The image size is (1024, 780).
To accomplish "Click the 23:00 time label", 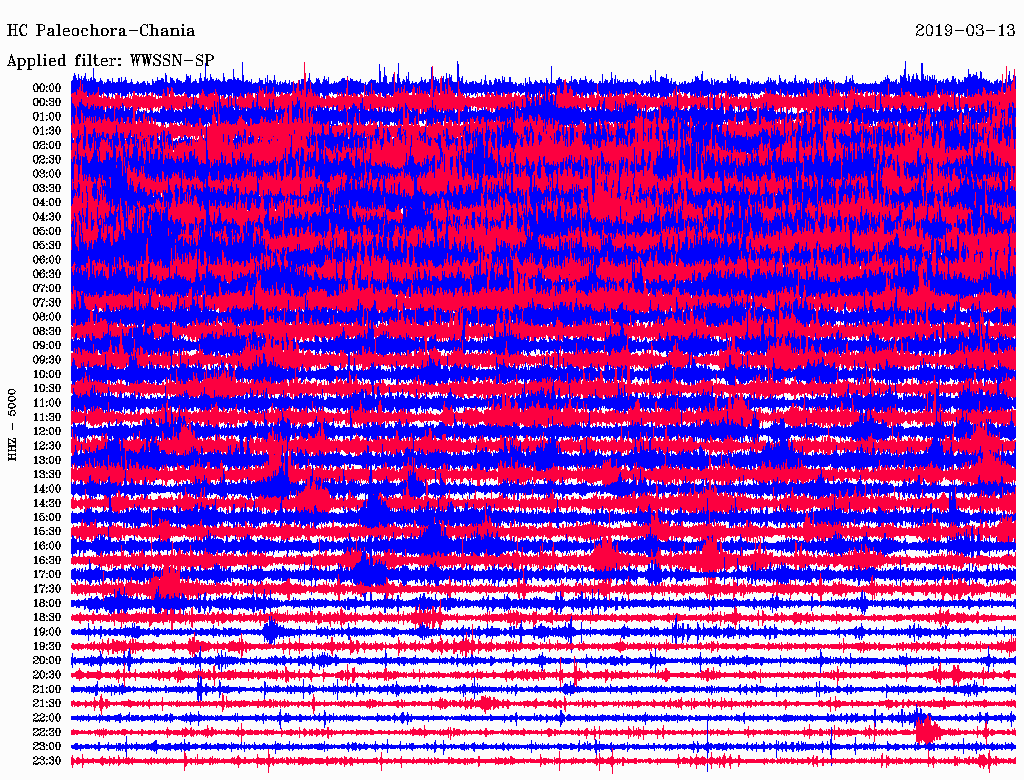I will 47,747.
